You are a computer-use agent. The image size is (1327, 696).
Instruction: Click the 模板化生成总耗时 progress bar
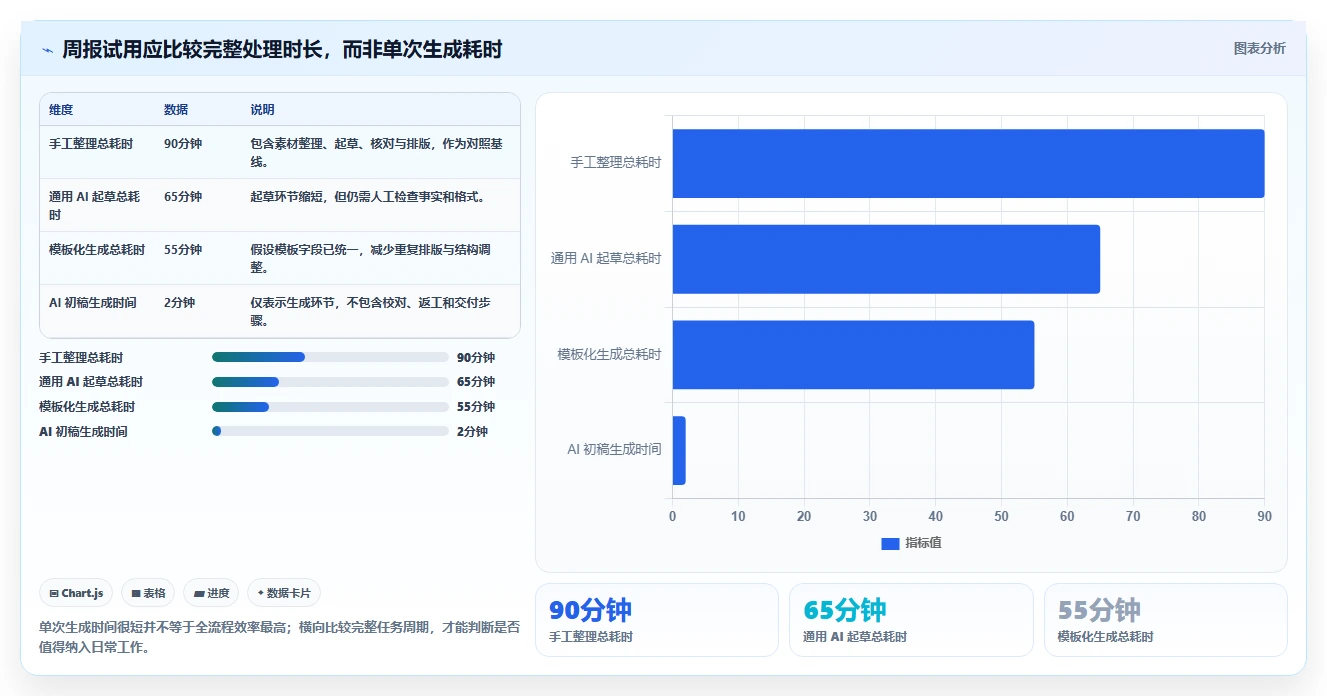tap(330, 407)
